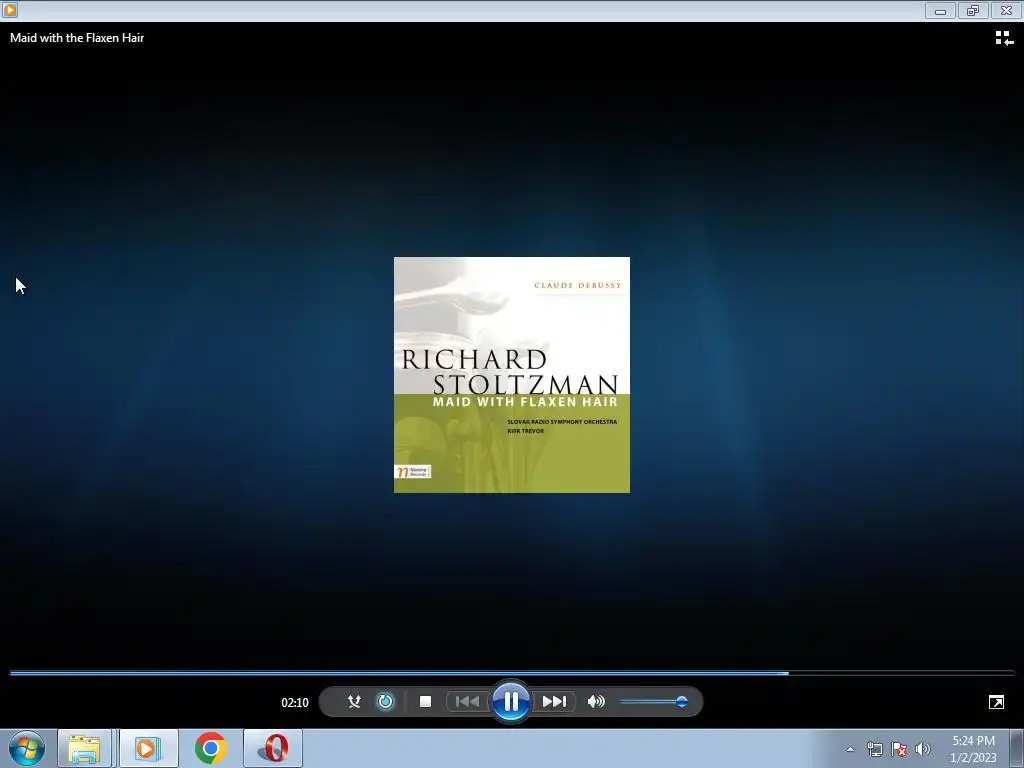Pause the current song

tap(511, 701)
